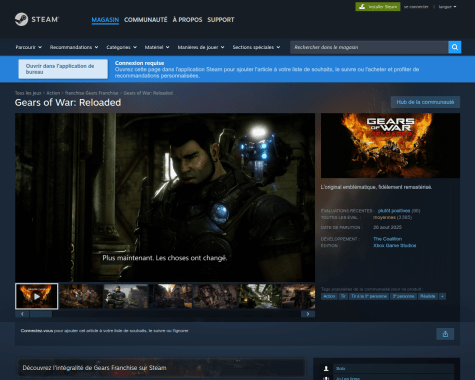
Task: Expand the Recommandations menu
Action: [x=74, y=47]
